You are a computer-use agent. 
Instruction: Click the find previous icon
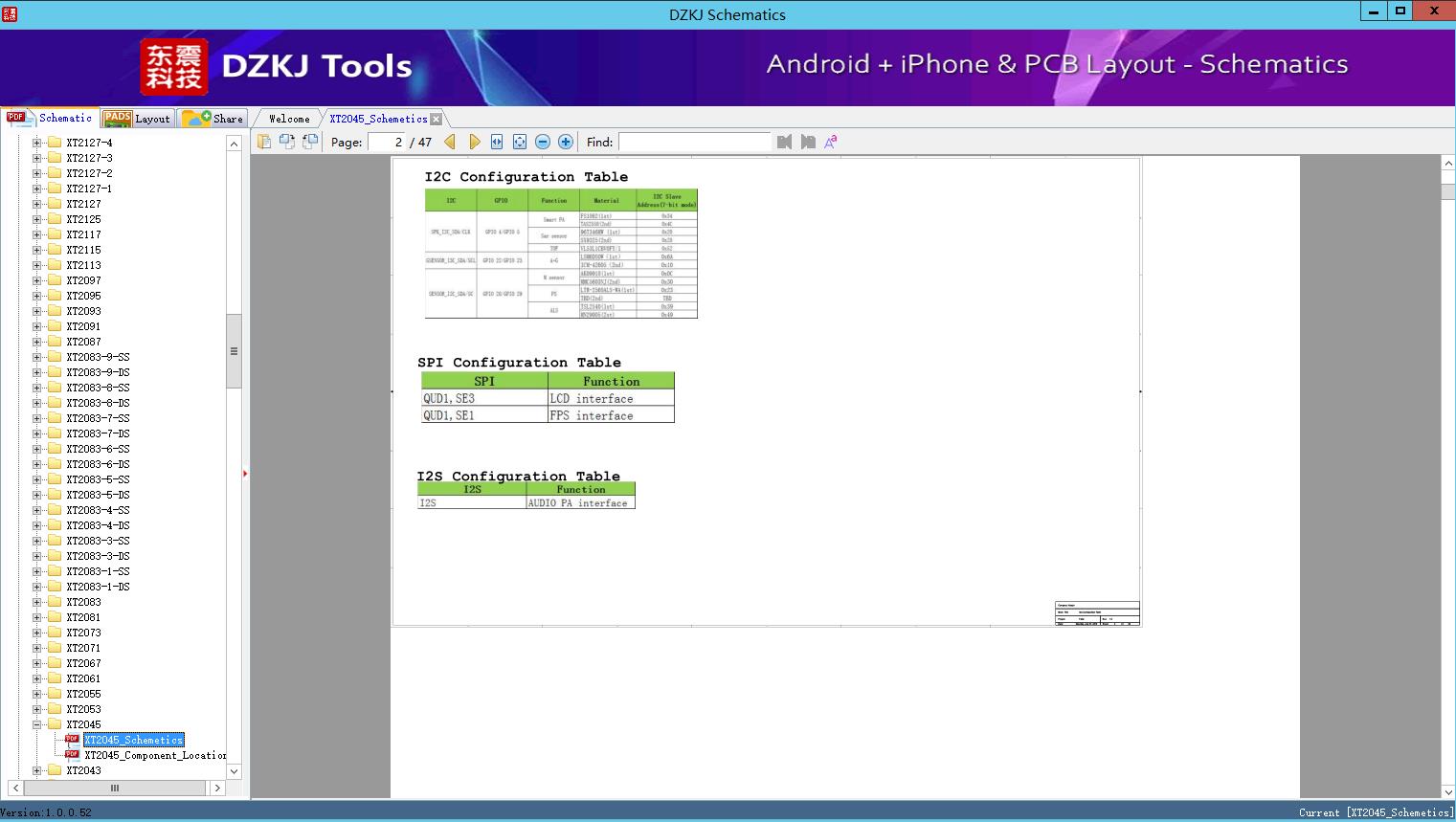[x=785, y=142]
